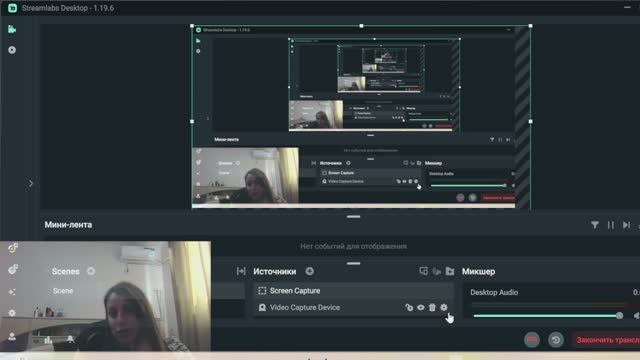Open settings cog in lower left sidebar
The height and width of the screenshot is (360, 640).
[x=12, y=313]
